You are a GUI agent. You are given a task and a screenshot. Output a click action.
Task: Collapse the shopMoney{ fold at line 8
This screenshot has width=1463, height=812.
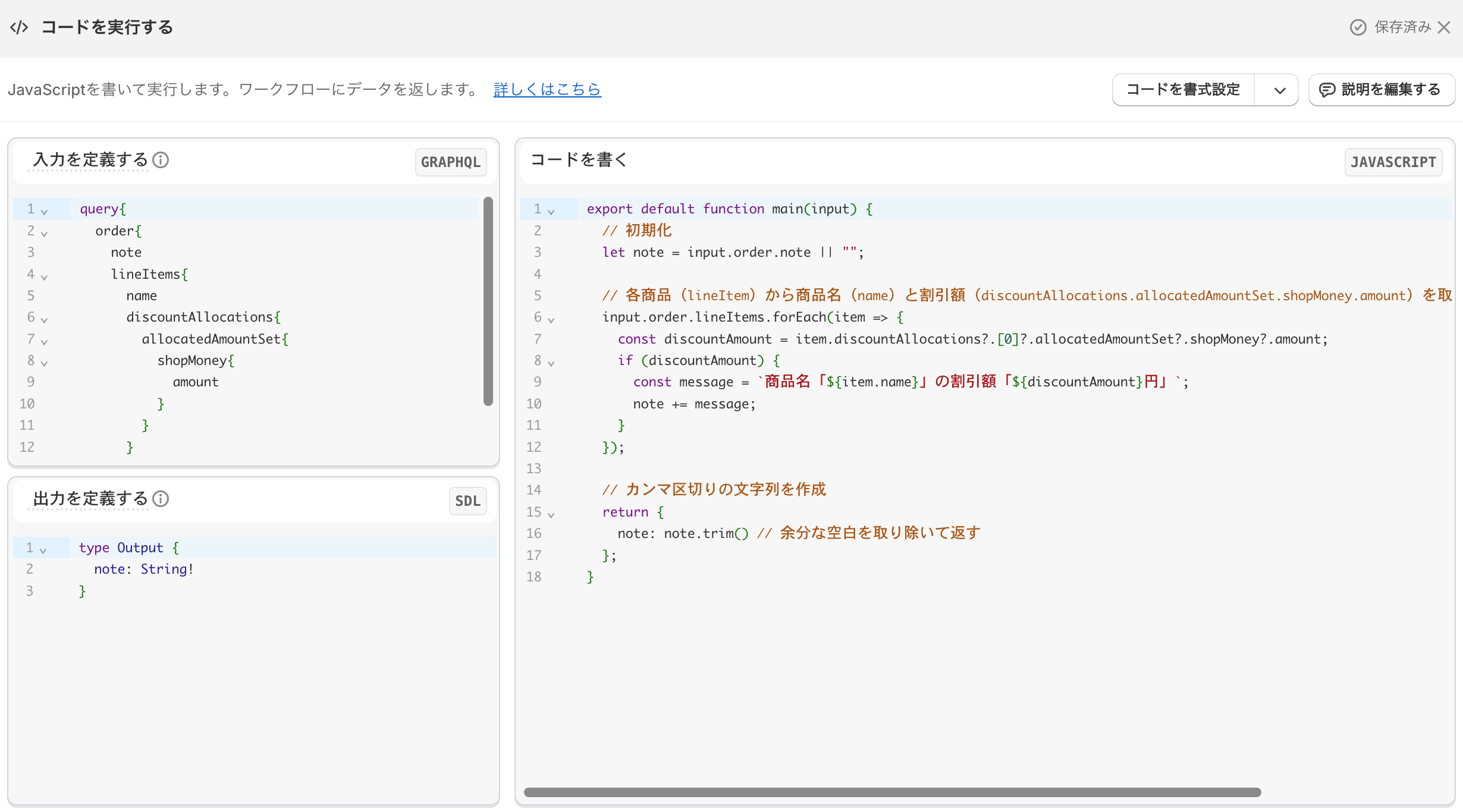[x=44, y=363]
